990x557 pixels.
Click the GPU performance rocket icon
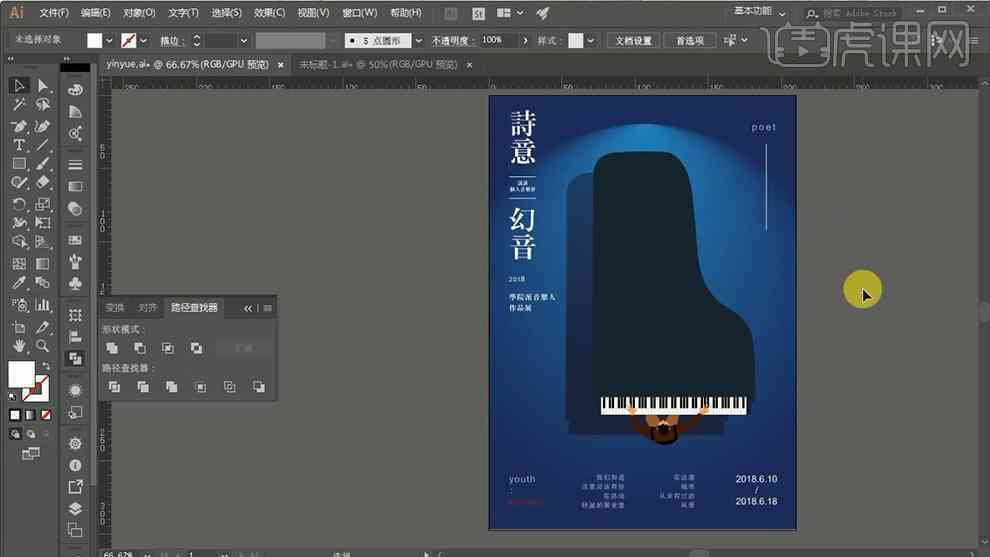(x=543, y=13)
